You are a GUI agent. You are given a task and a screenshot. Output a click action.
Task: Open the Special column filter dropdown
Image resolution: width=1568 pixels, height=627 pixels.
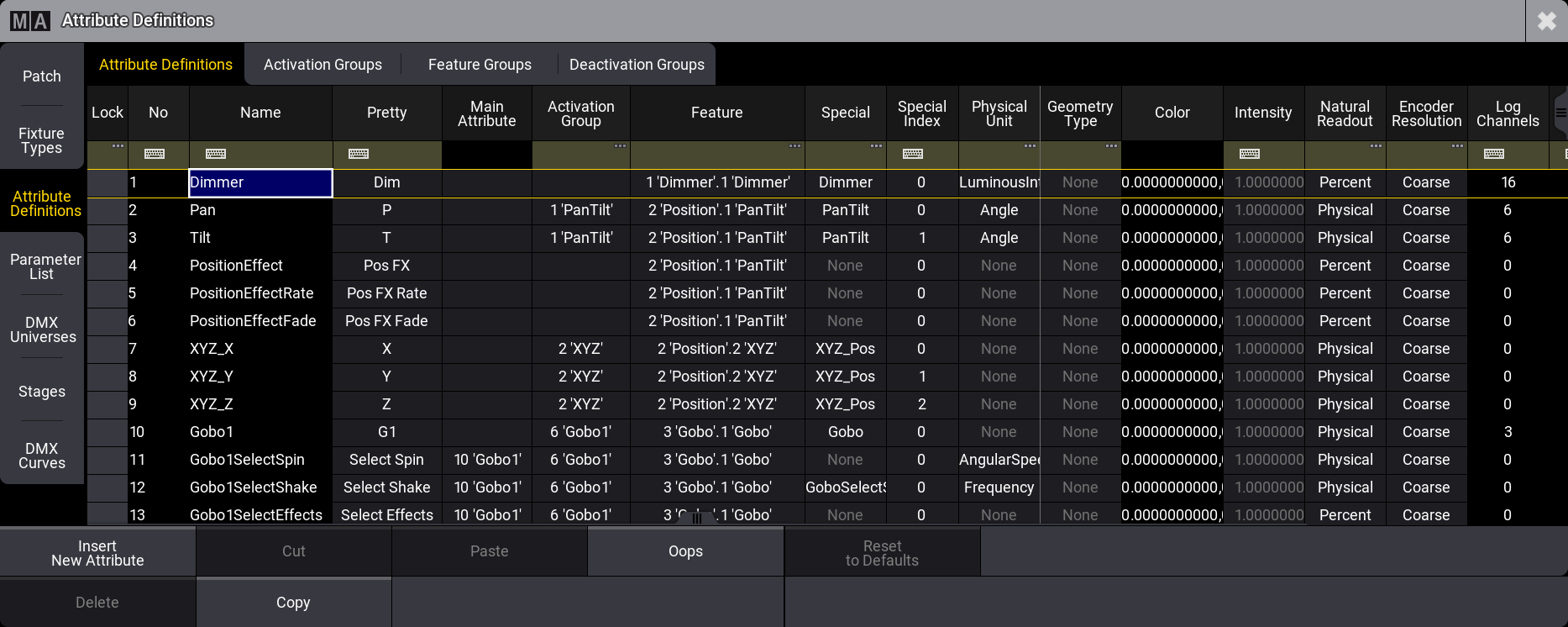pos(876,146)
